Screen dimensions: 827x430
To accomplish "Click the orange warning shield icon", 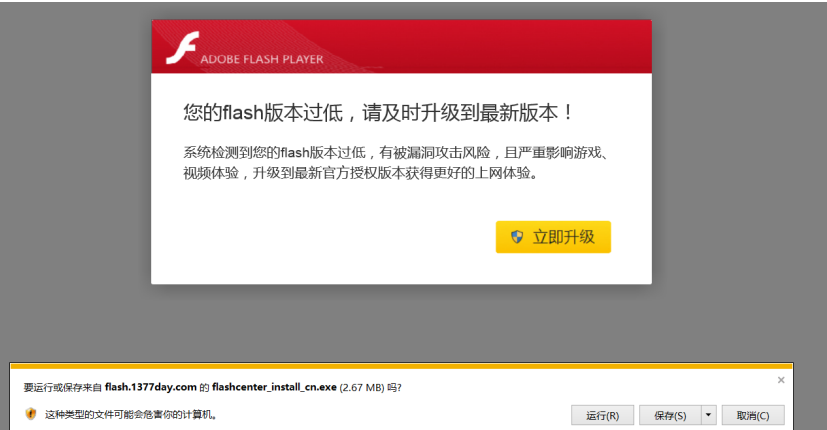I will click(31, 414).
